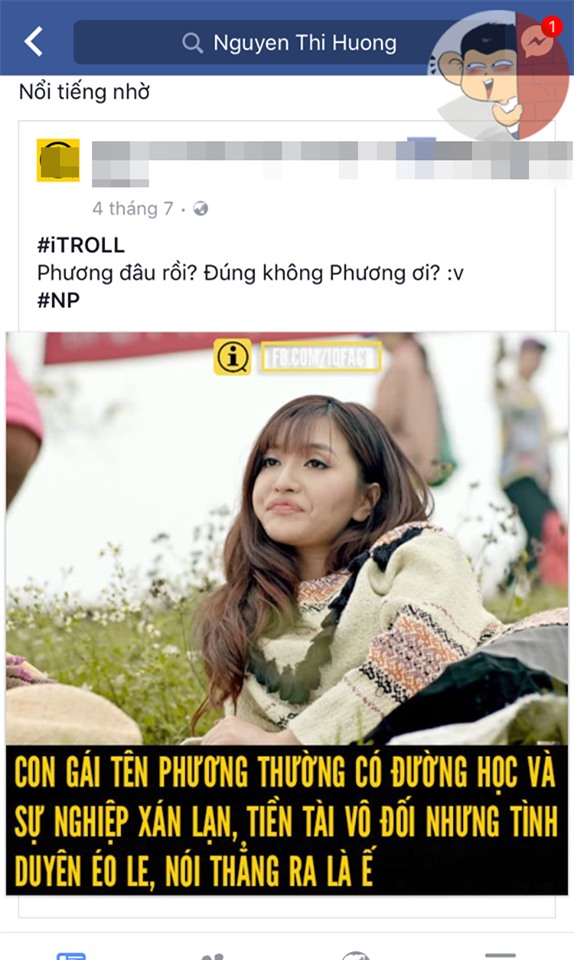This screenshot has width=574, height=960.
Task: Tap the search magnifier icon
Action: pyautogui.click(x=192, y=43)
